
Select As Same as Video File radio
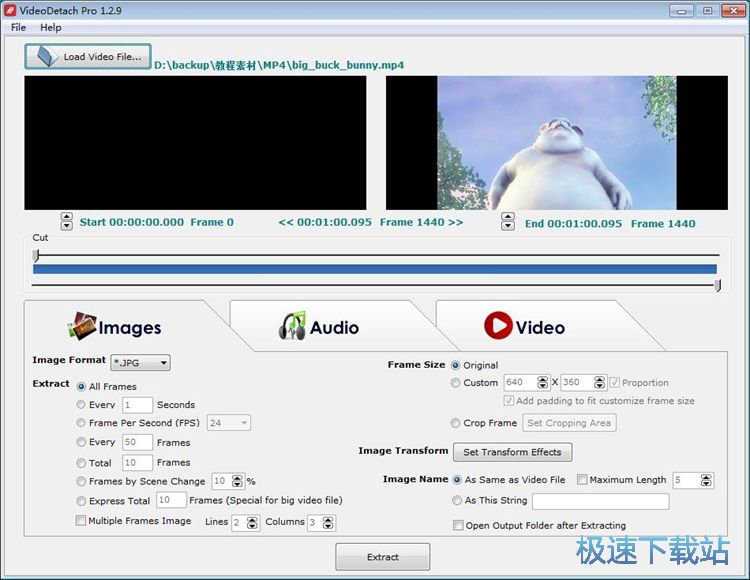pos(457,480)
